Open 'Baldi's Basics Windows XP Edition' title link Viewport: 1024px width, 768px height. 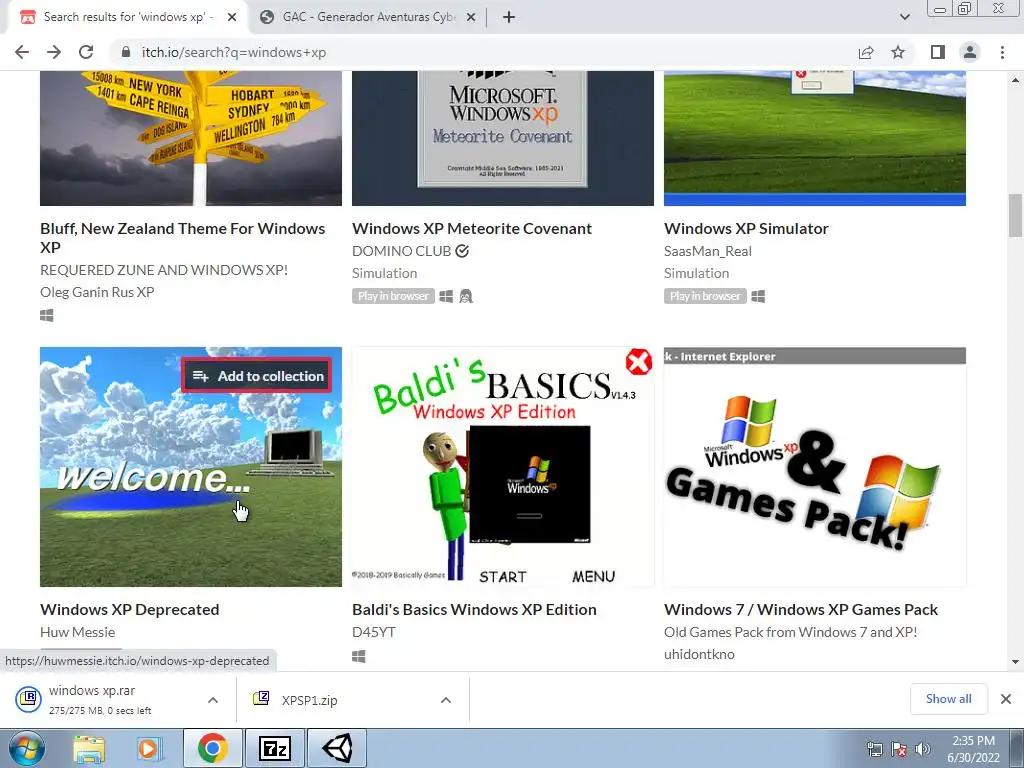[x=474, y=609]
